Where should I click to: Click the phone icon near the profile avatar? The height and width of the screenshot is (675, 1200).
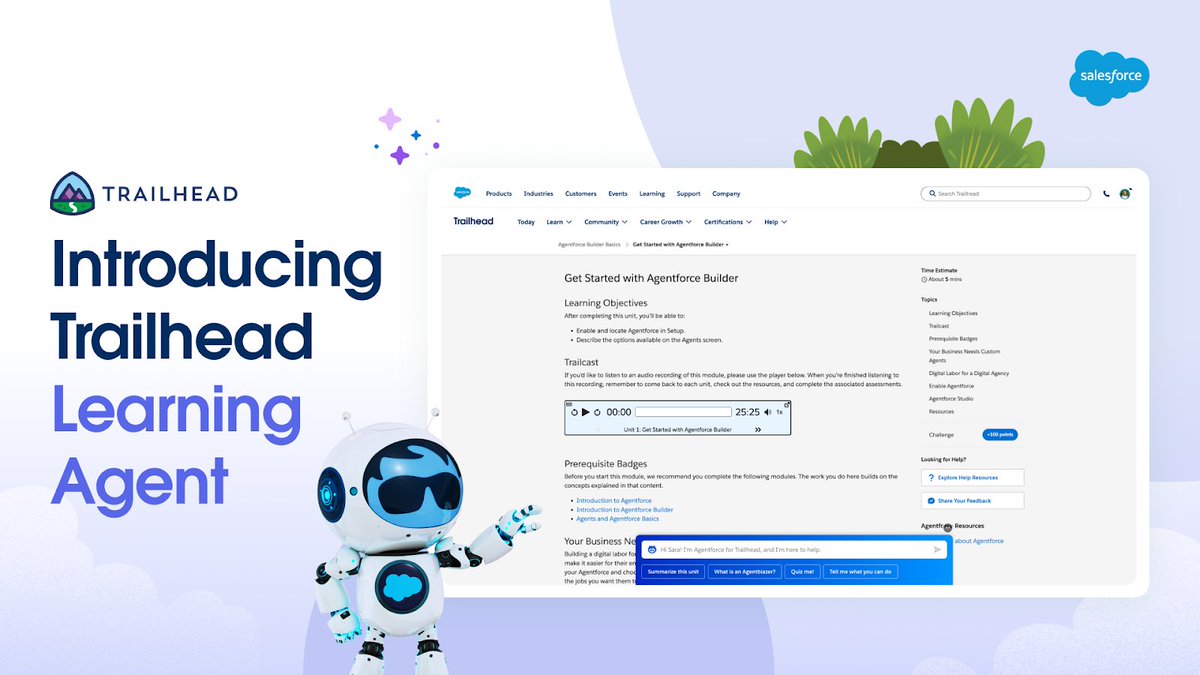[x=1106, y=194]
